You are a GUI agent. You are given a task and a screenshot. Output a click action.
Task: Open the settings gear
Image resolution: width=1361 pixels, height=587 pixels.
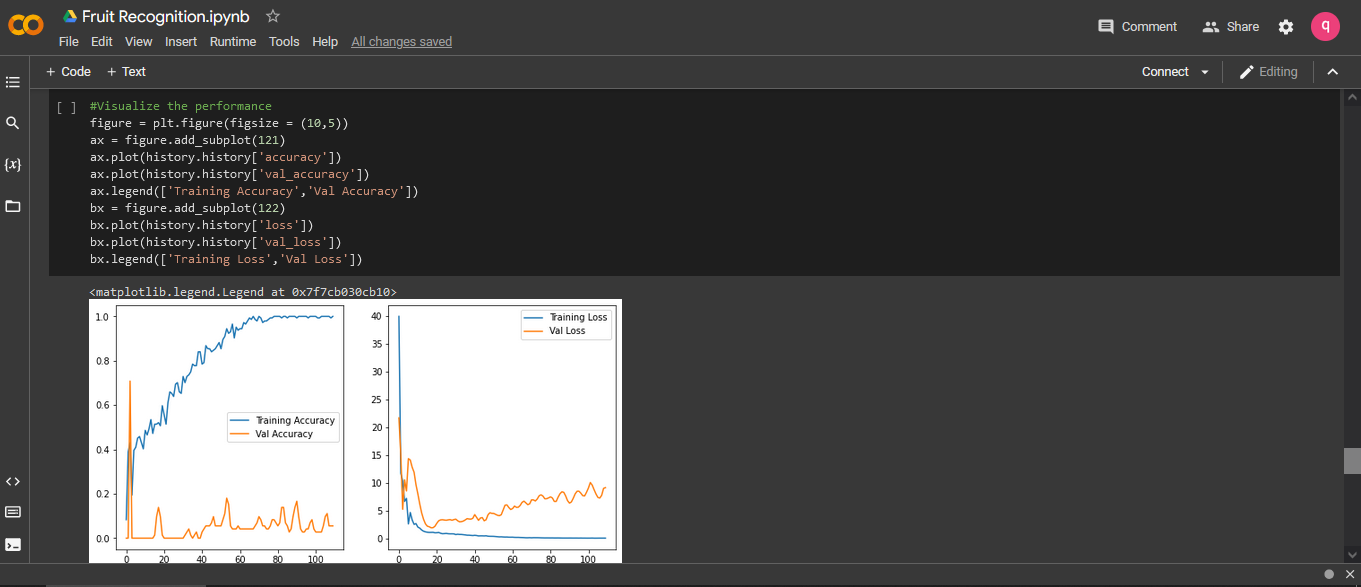point(1286,27)
